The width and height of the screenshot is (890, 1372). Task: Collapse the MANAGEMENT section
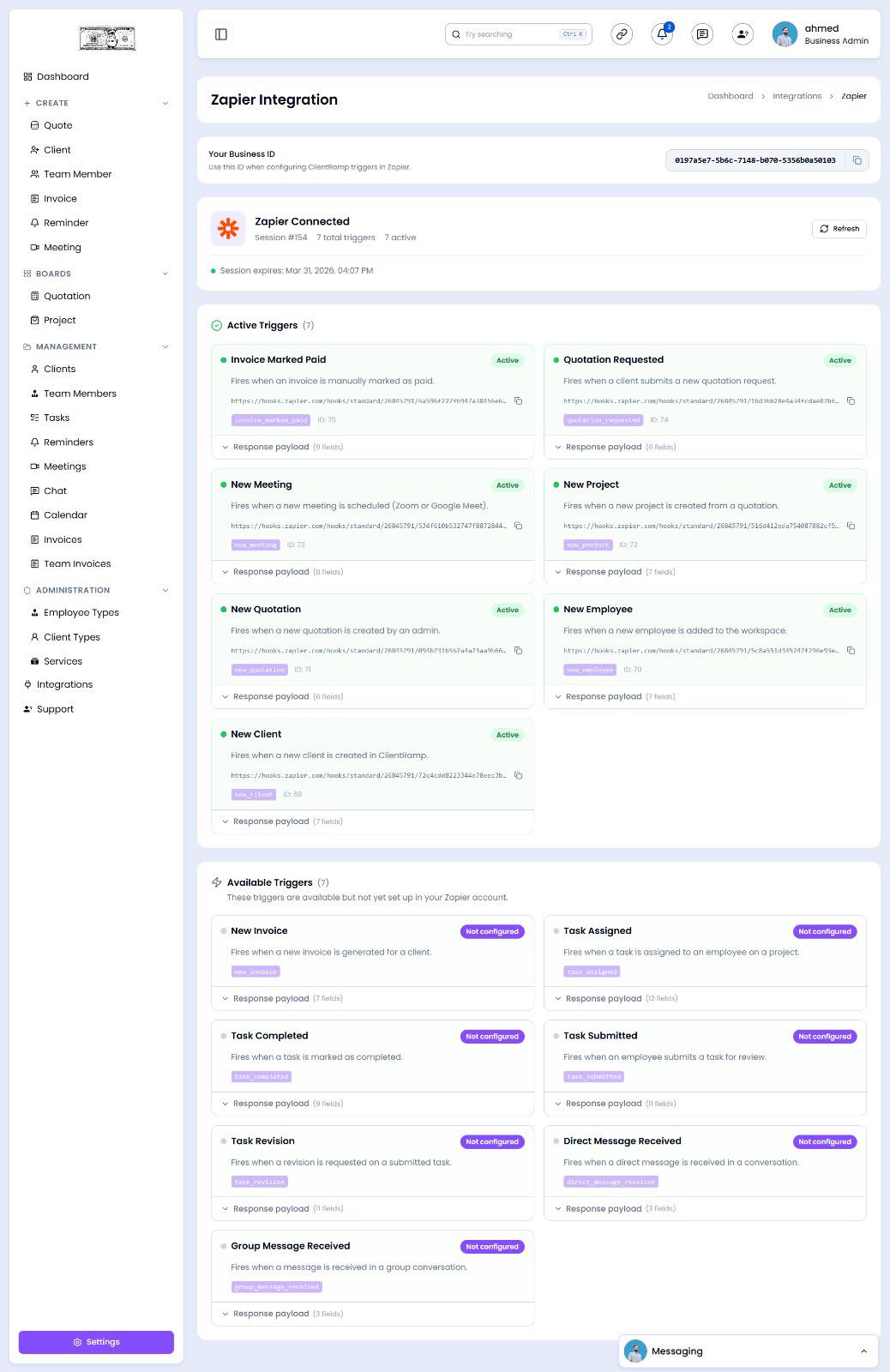pyautogui.click(x=165, y=346)
